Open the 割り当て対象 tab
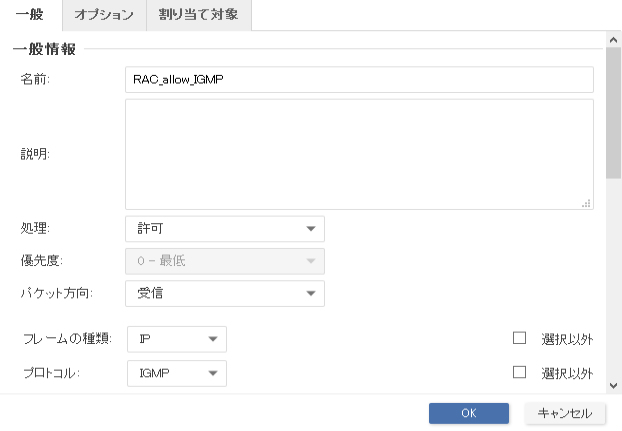Screen dimensions: 622x431 coord(198,15)
